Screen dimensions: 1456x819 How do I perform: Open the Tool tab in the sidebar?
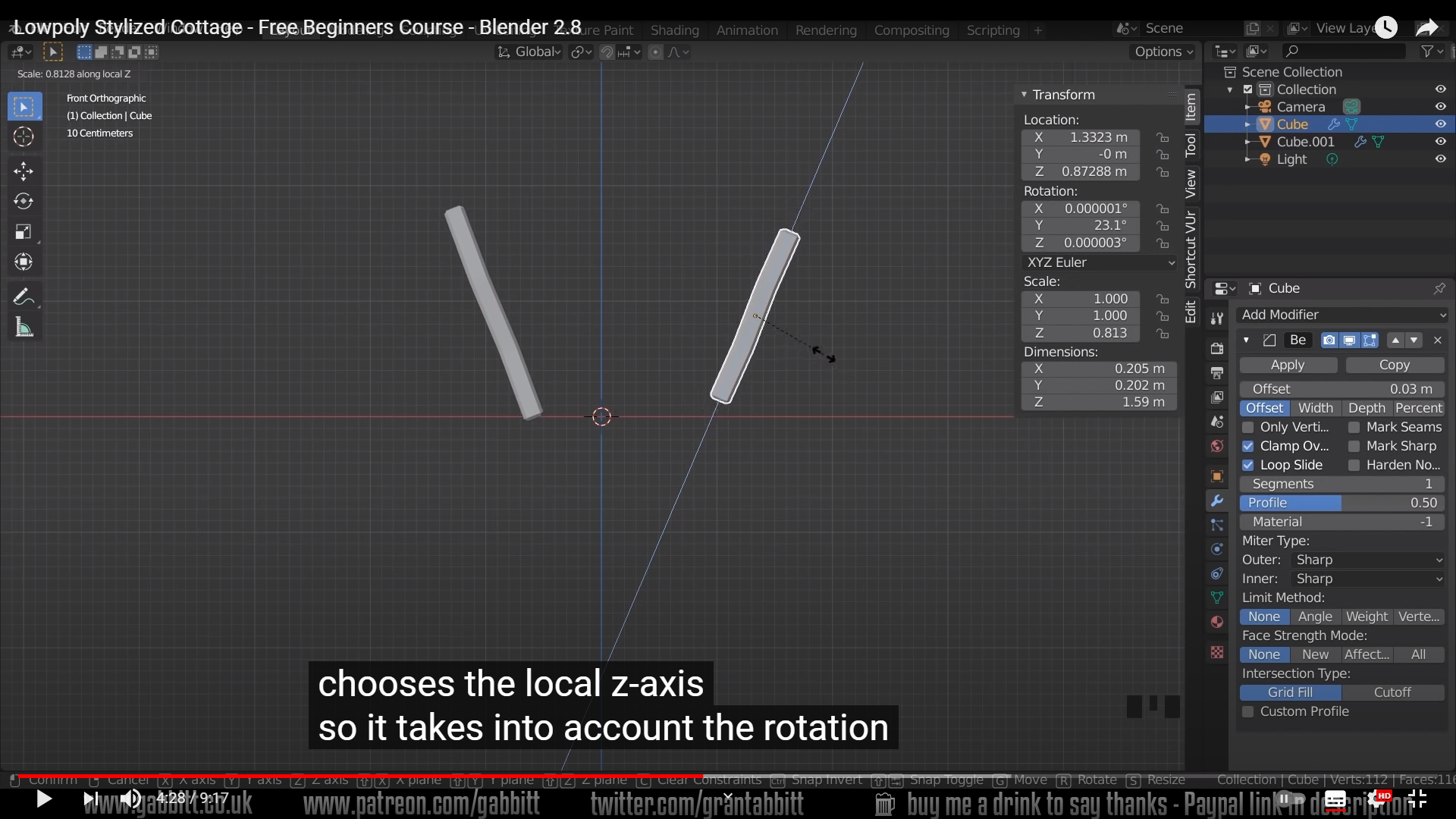pyautogui.click(x=1191, y=144)
